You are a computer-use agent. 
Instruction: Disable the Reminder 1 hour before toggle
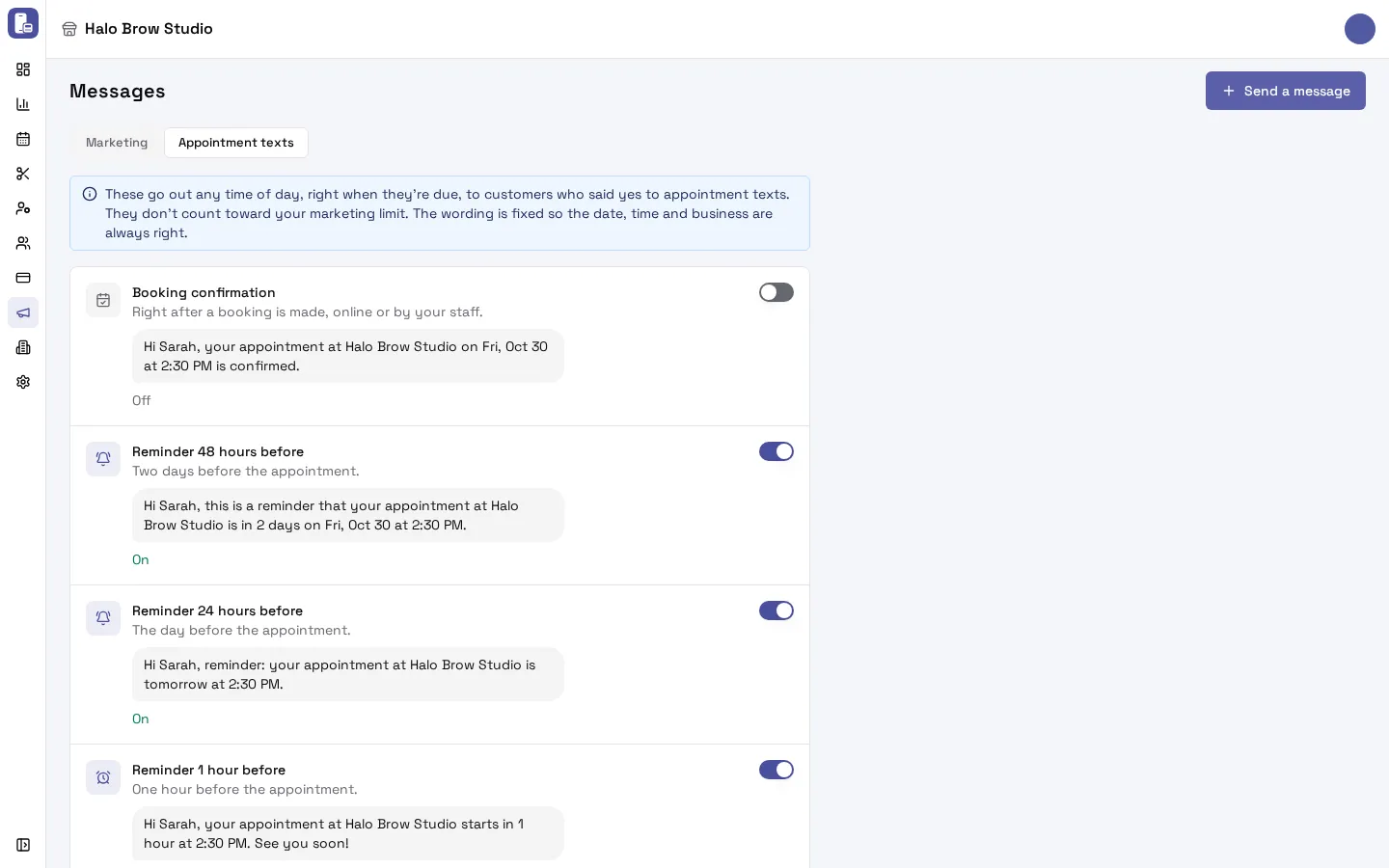tap(776, 770)
